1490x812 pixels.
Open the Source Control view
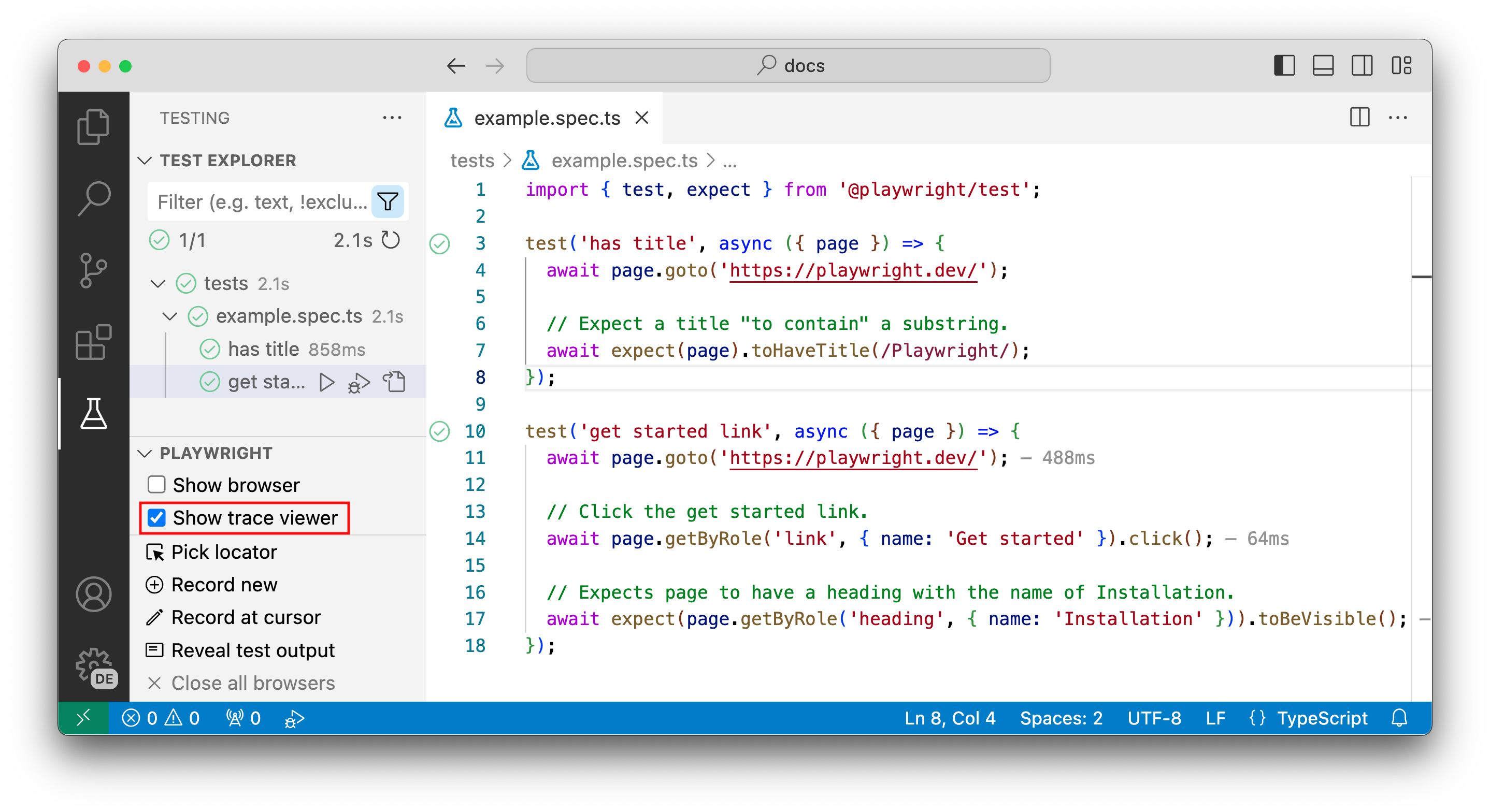click(93, 270)
